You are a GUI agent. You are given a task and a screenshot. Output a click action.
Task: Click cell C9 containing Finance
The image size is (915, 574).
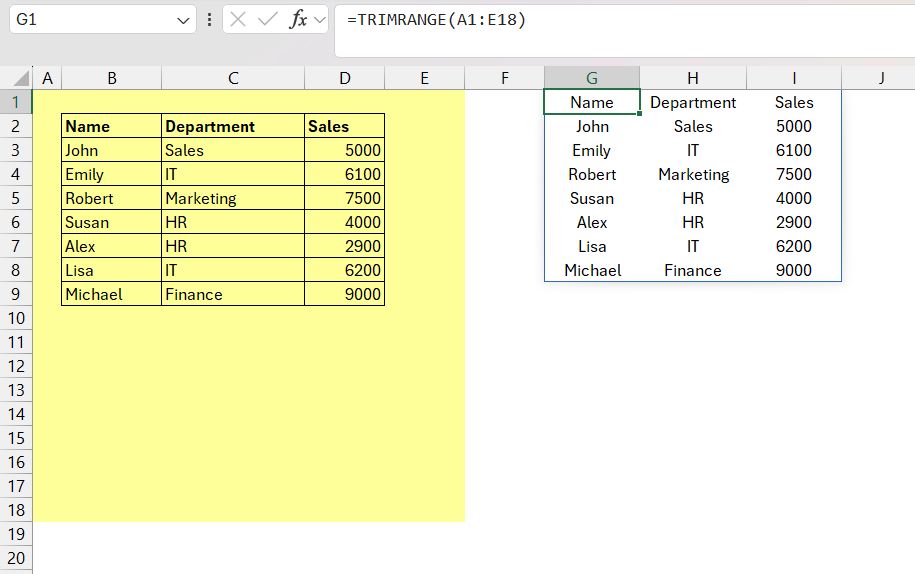(233, 294)
